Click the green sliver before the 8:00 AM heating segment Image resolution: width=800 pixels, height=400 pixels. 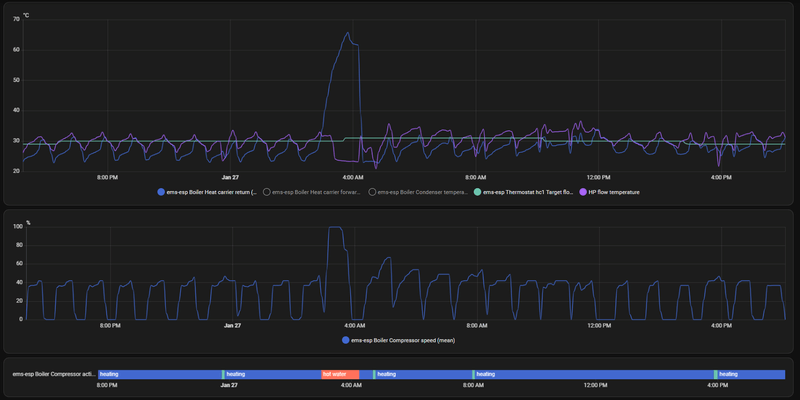pyautogui.click(x=473, y=374)
